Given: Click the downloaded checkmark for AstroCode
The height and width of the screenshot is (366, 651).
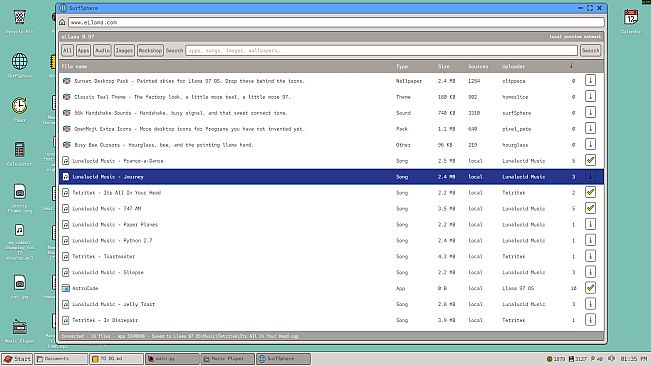Looking at the screenshot, I should (590, 288).
